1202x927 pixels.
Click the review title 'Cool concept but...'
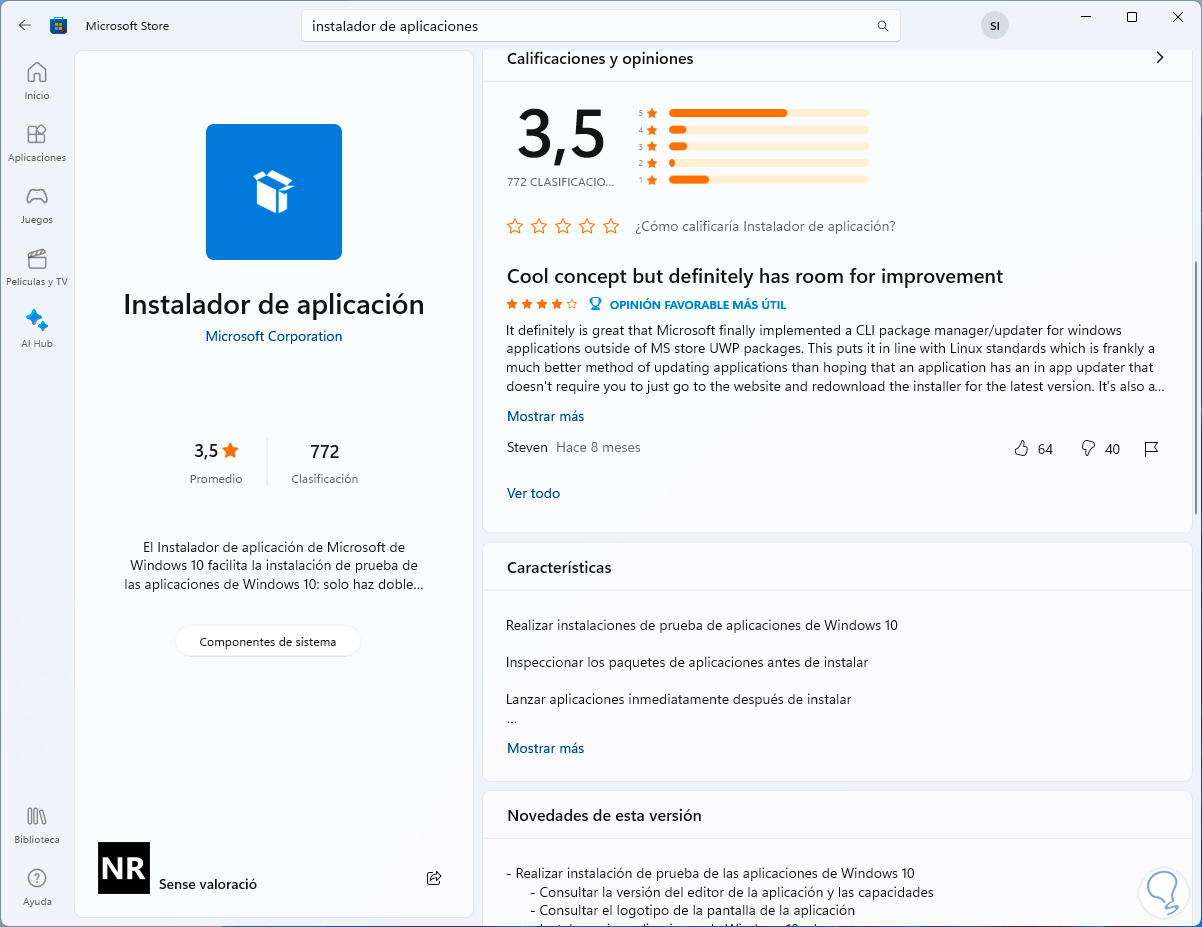[755, 276]
